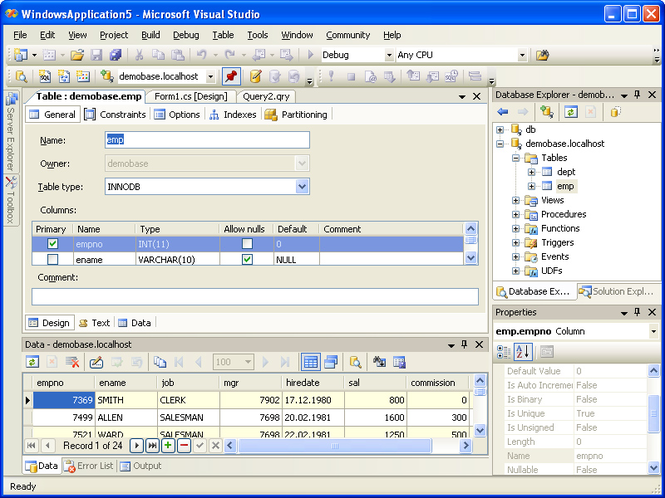The width and height of the screenshot is (665, 498).
Task: Expand the db node in Database Explorer
Action: pos(500,130)
